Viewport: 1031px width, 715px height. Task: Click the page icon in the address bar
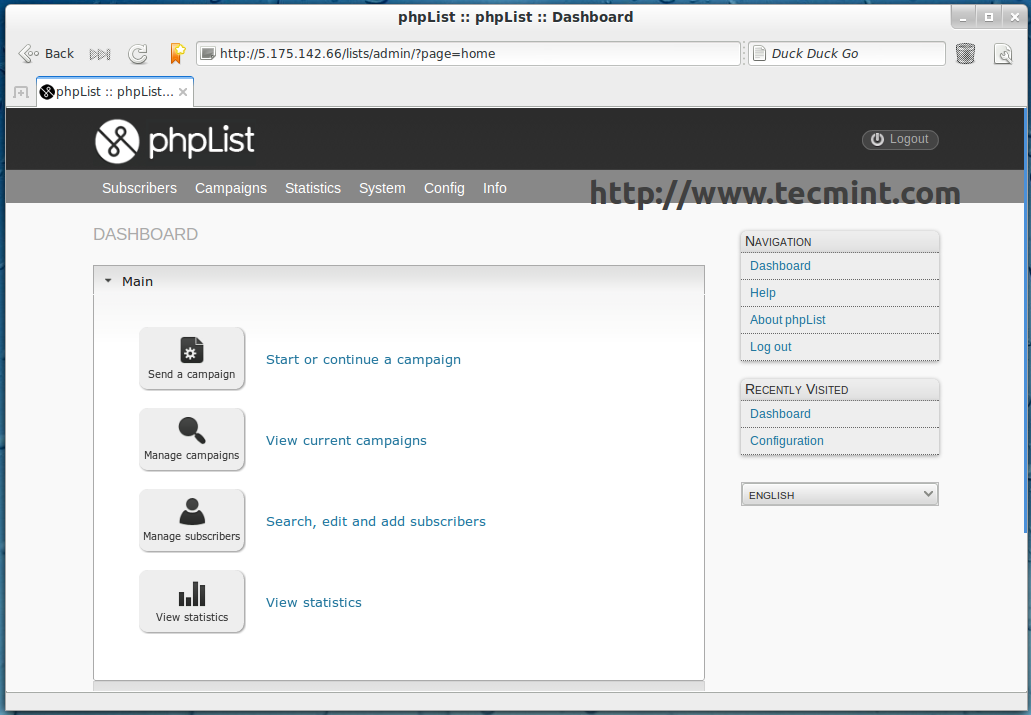click(208, 53)
